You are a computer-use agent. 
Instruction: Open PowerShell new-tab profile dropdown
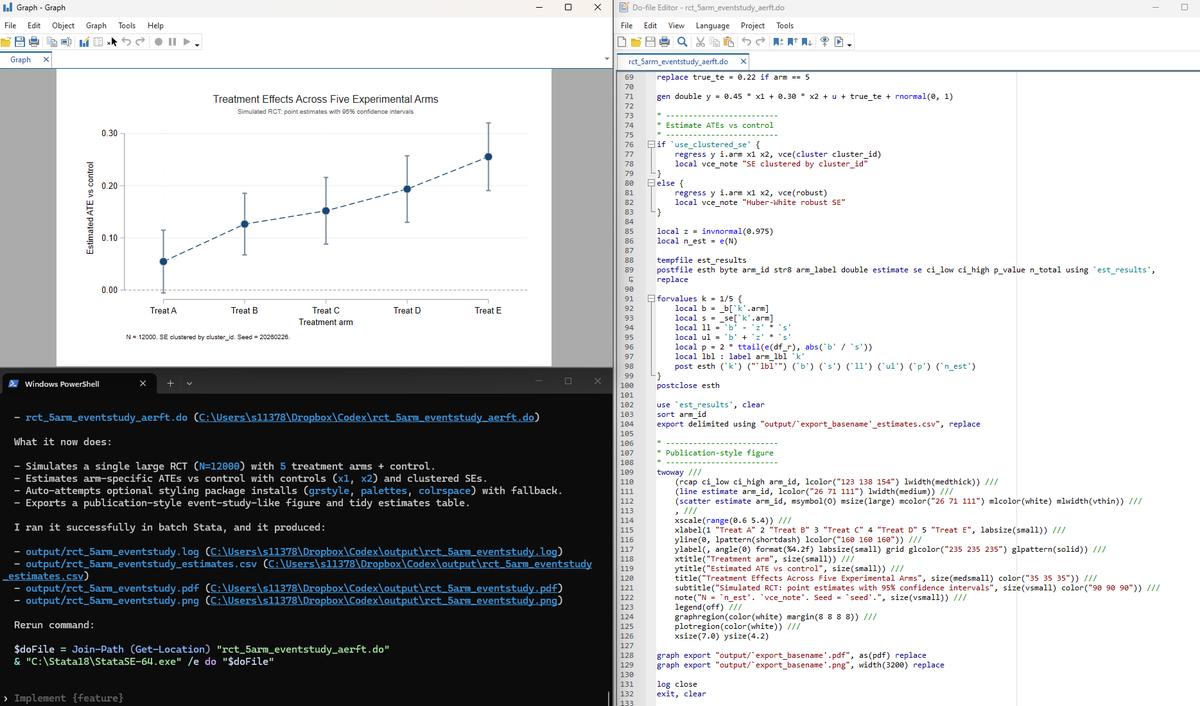188,383
